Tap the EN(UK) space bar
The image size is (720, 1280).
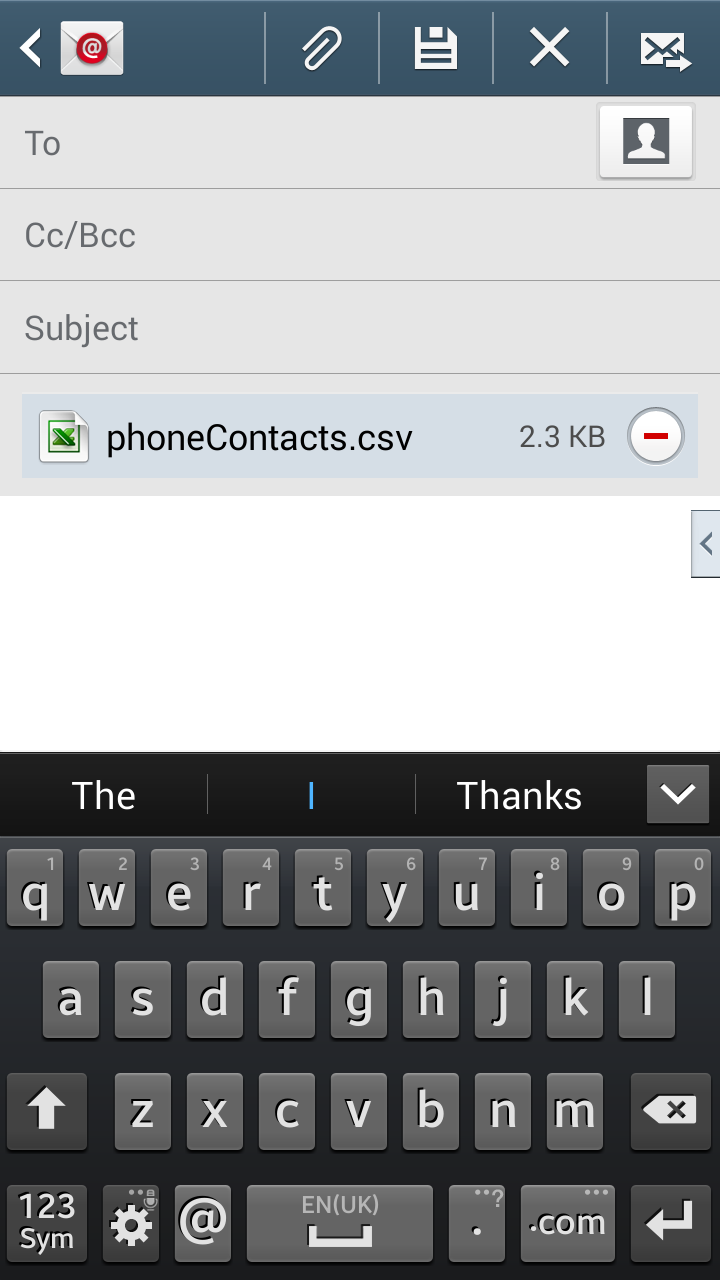tap(340, 1223)
